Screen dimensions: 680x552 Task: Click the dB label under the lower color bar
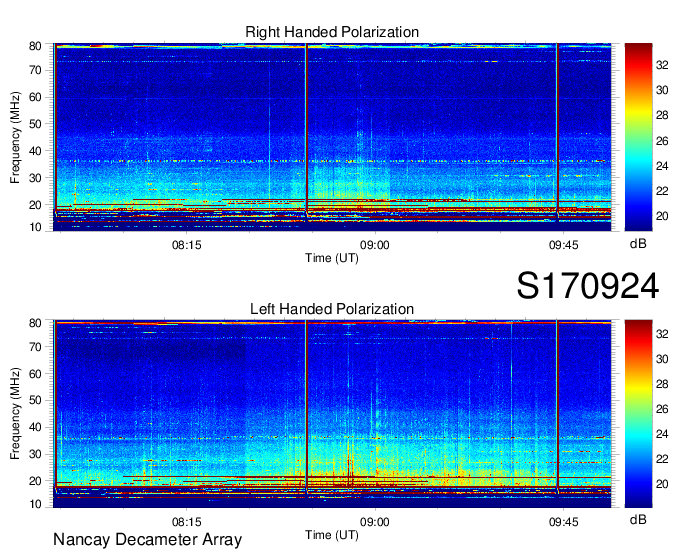pos(638,520)
